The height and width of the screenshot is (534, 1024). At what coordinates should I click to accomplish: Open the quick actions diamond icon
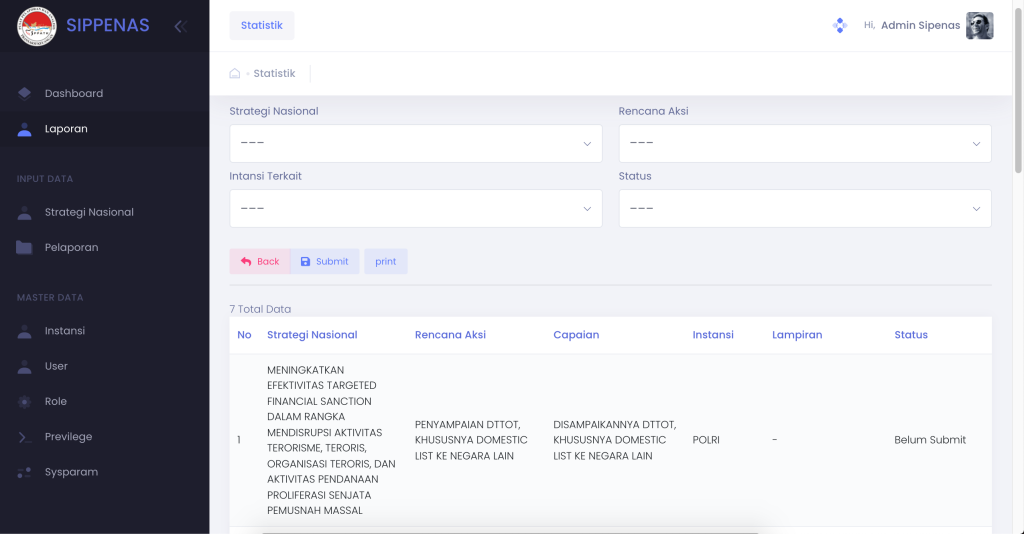pos(840,25)
